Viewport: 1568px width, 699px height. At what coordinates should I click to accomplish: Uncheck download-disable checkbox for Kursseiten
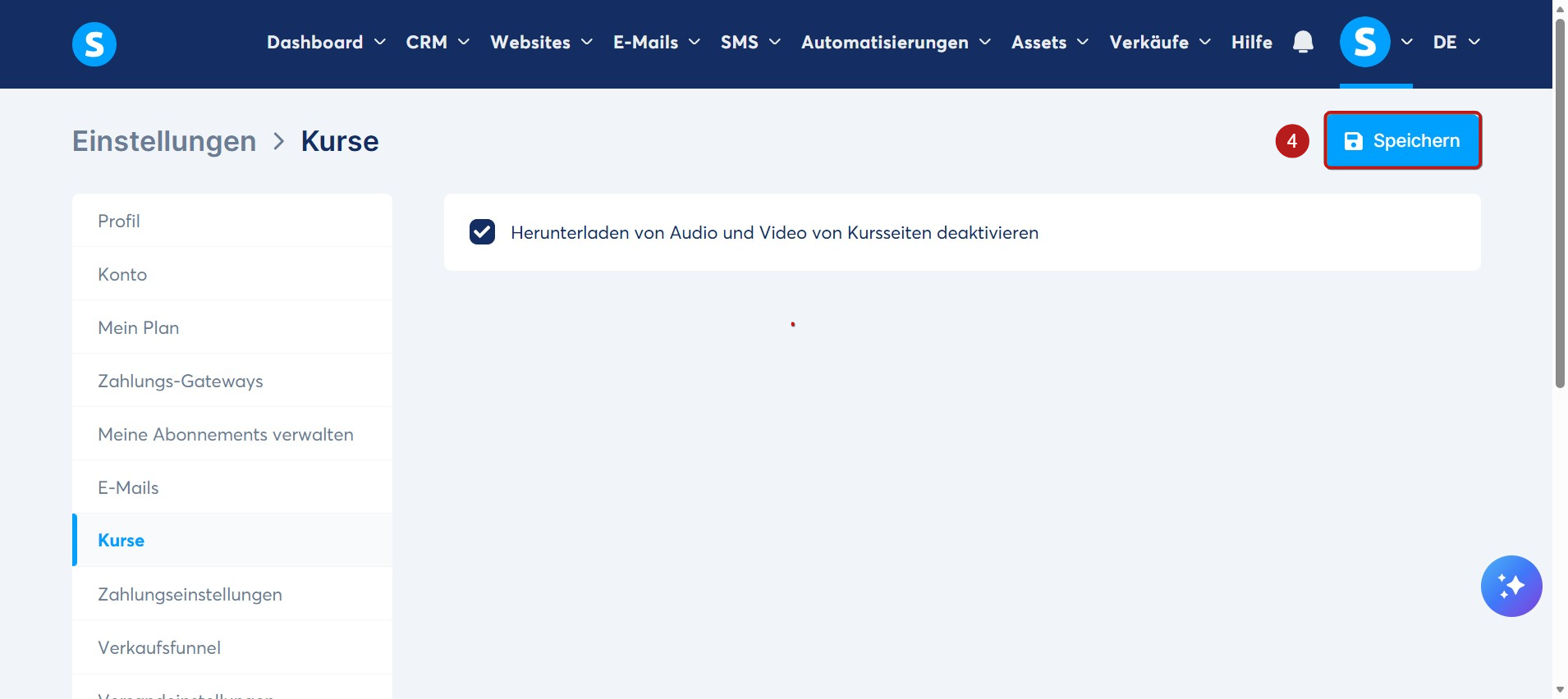click(x=482, y=232)
